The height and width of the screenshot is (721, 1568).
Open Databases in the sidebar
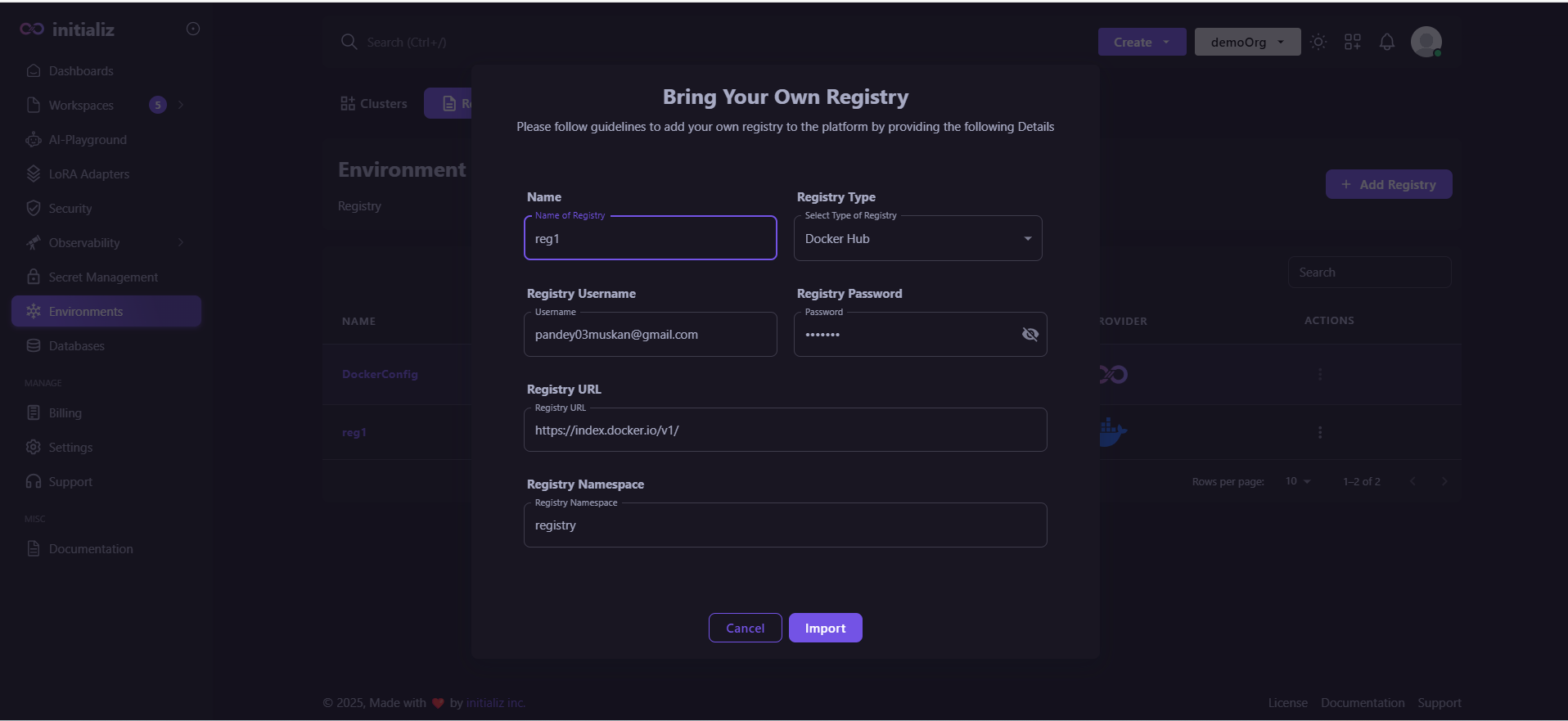(x=106, y=346)
